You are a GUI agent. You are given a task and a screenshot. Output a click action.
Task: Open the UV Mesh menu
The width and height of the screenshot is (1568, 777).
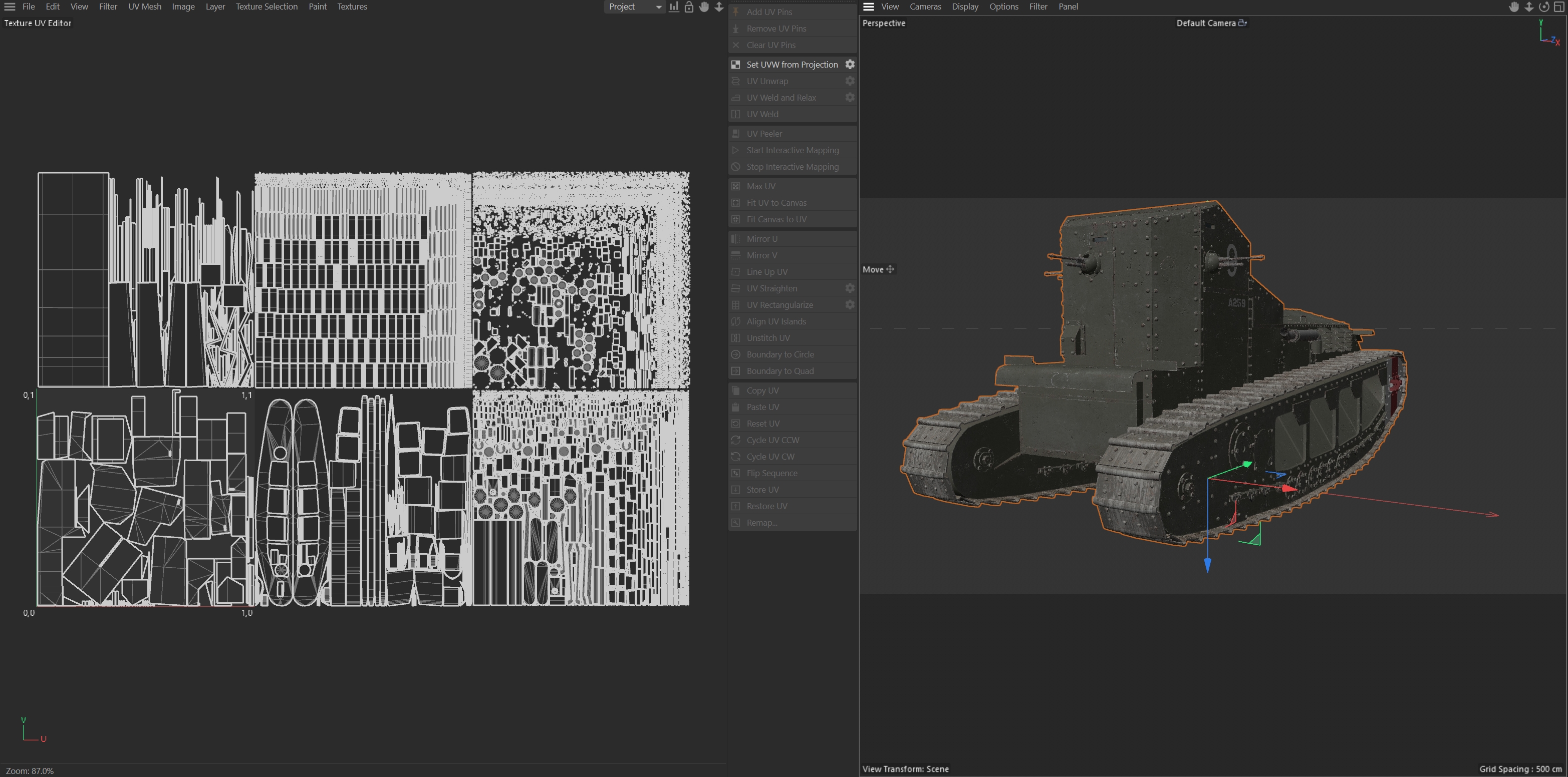pyautogui.click(x=144, y=7)
